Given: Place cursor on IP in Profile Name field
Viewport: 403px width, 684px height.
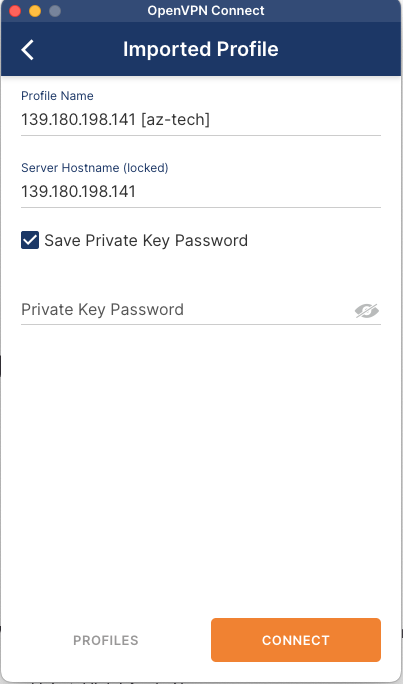Looking at the screenshot, I should (79, 120).
